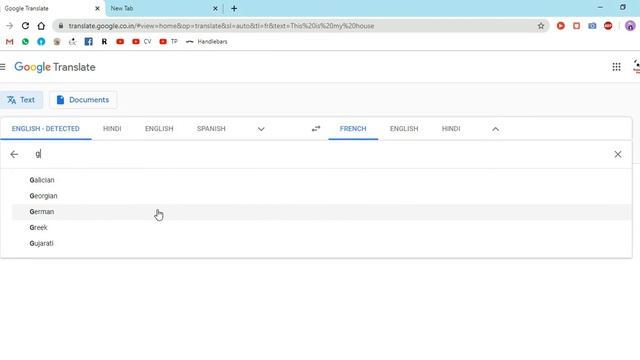Open the Documents translation mode
The width and height of the screenshot is (640, 360).
coord(83,100)
